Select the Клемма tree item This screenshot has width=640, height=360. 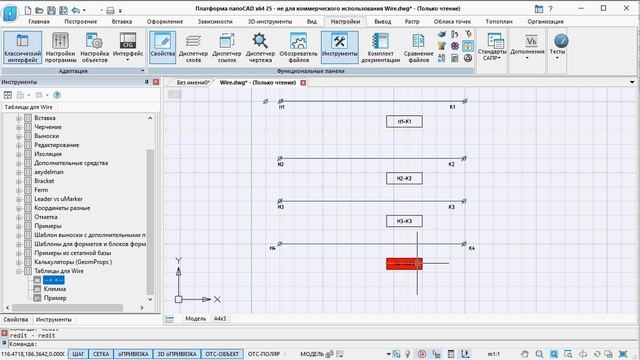click(55, 289)
